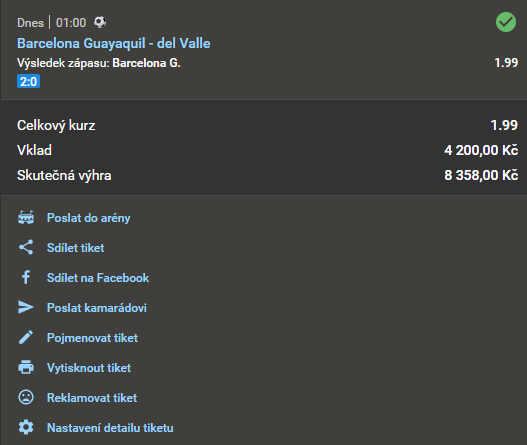Choose Sdílet tiket option

coord(76,248)
